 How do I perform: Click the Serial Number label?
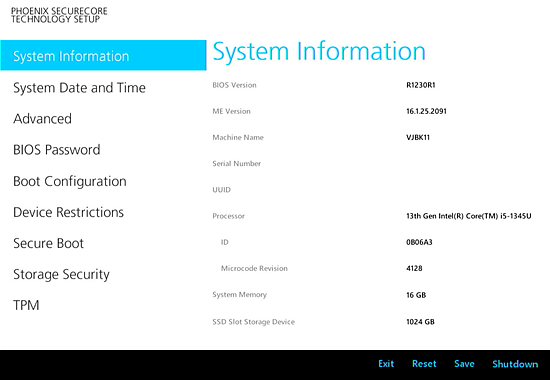pos(236,164)
